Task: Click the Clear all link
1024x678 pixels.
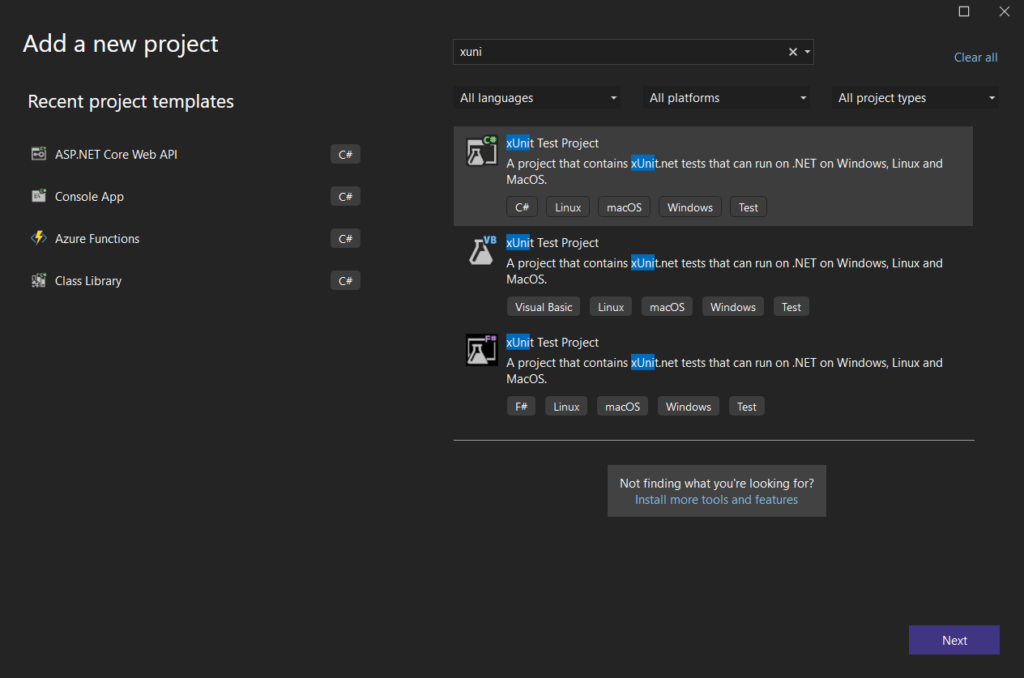Action: pyautogui.click(x=975, y=57)
